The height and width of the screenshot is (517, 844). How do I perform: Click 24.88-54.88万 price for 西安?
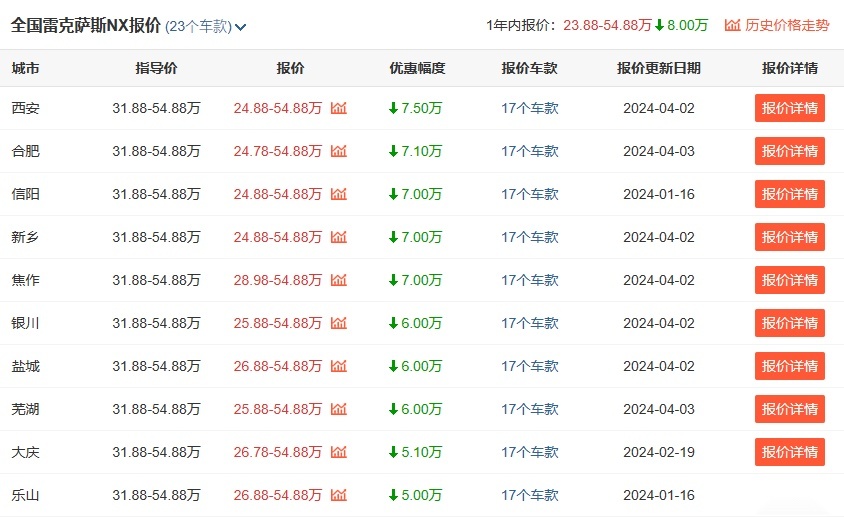coord(278,108)
